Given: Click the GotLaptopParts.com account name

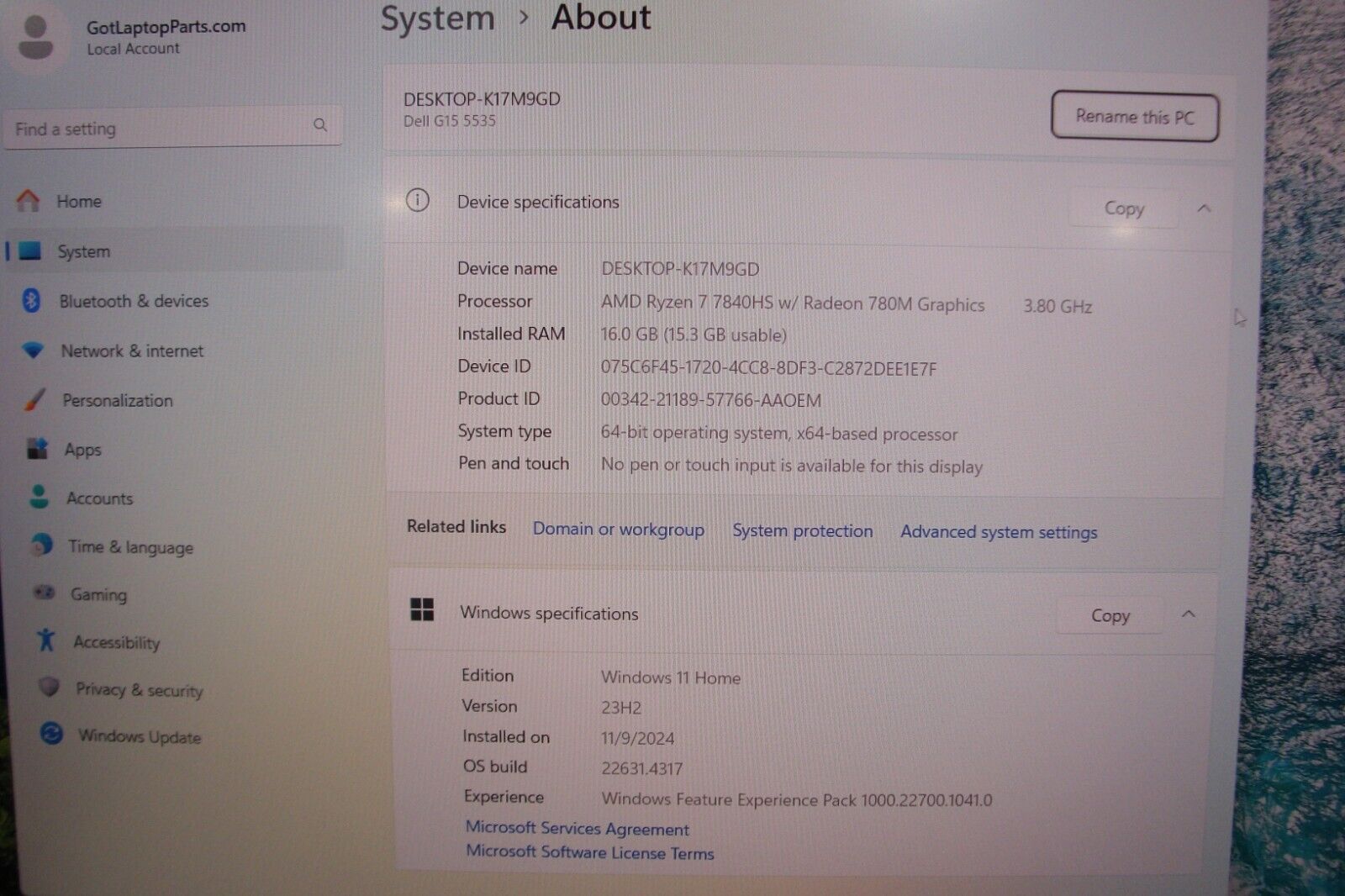Looking at the screenshot, I should pyautogui.click(x=166, y=26).
